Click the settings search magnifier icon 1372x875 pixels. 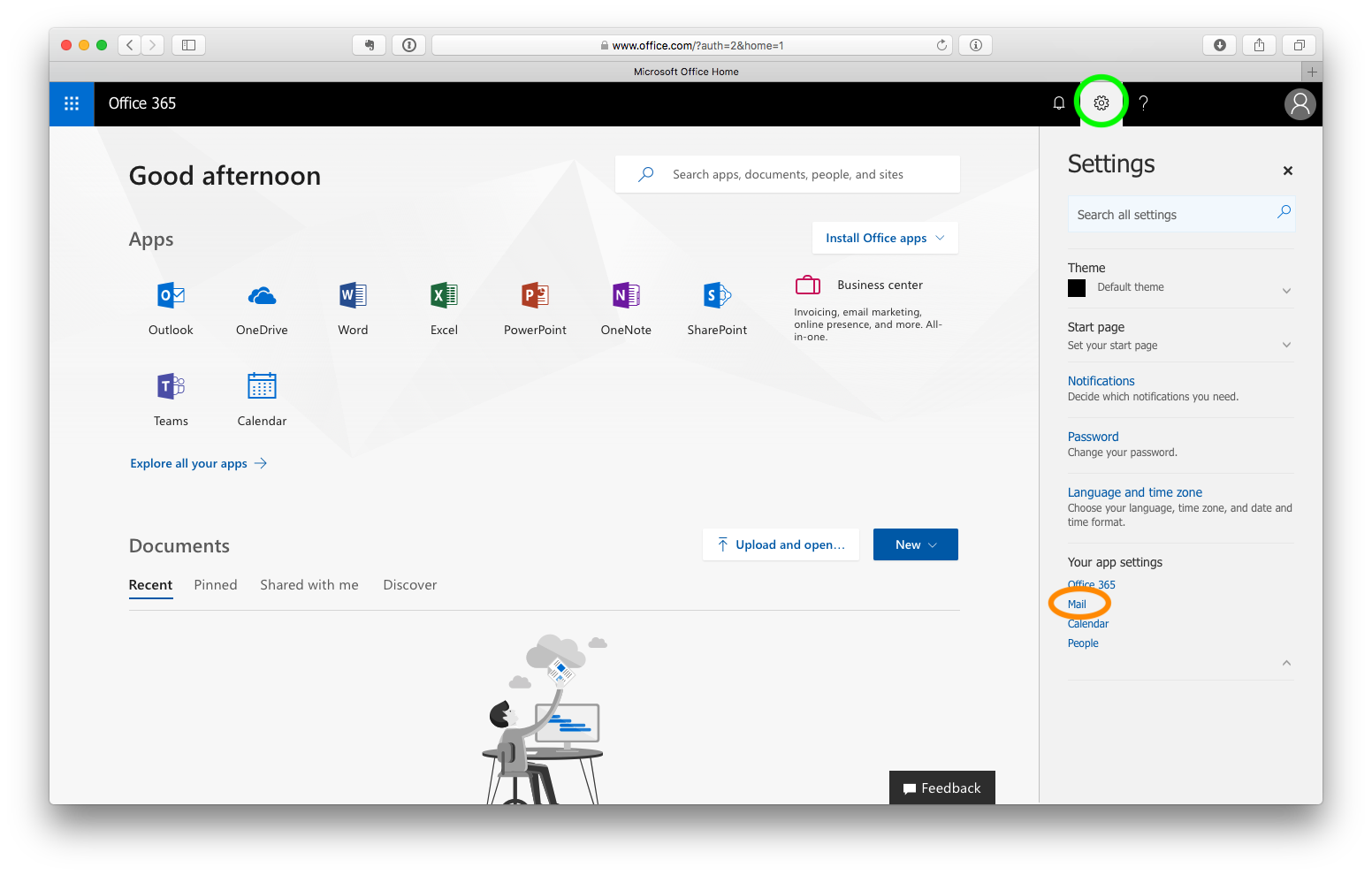[1284, 212]
